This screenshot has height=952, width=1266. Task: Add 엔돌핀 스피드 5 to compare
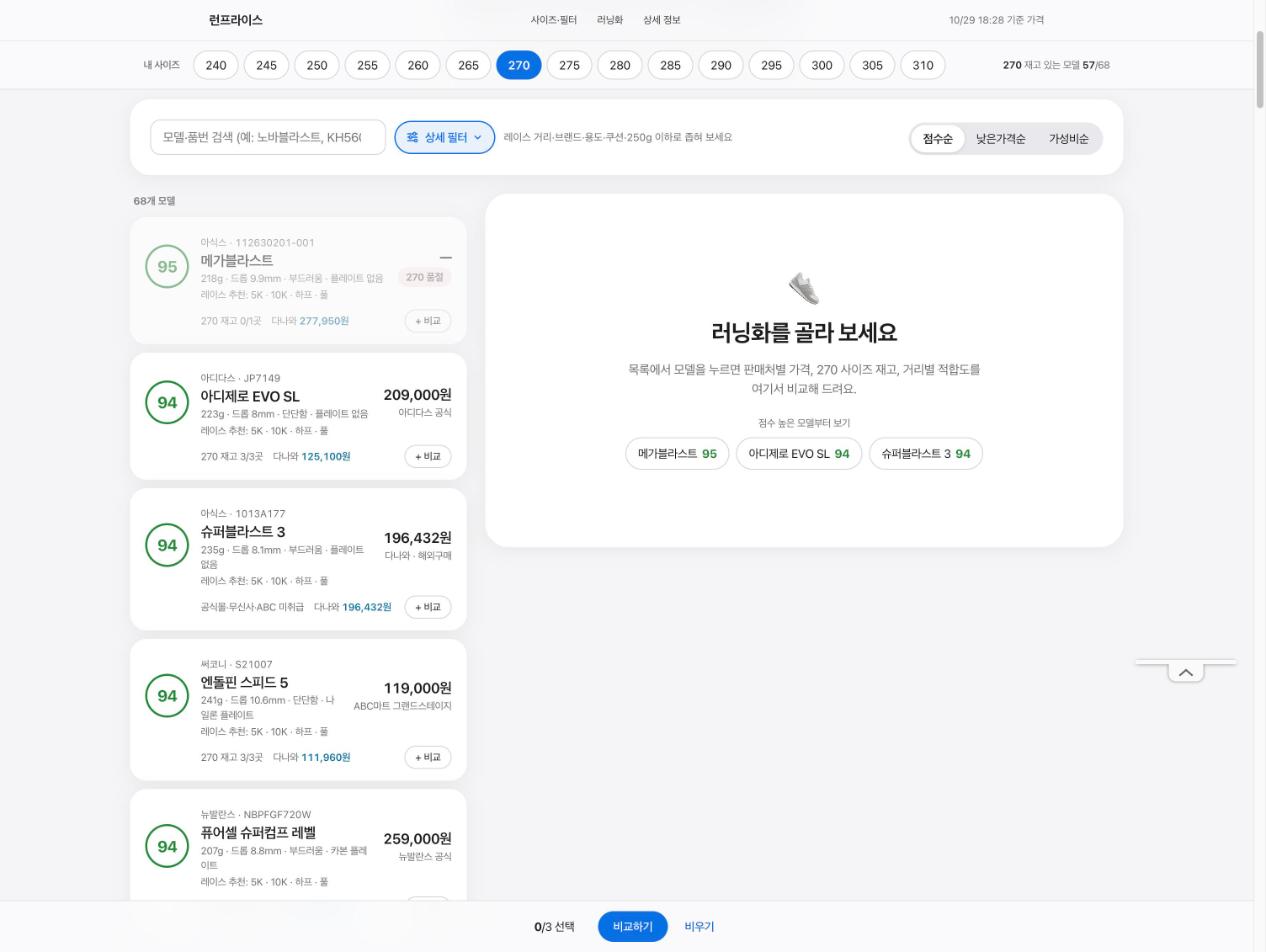coord(428,758)
